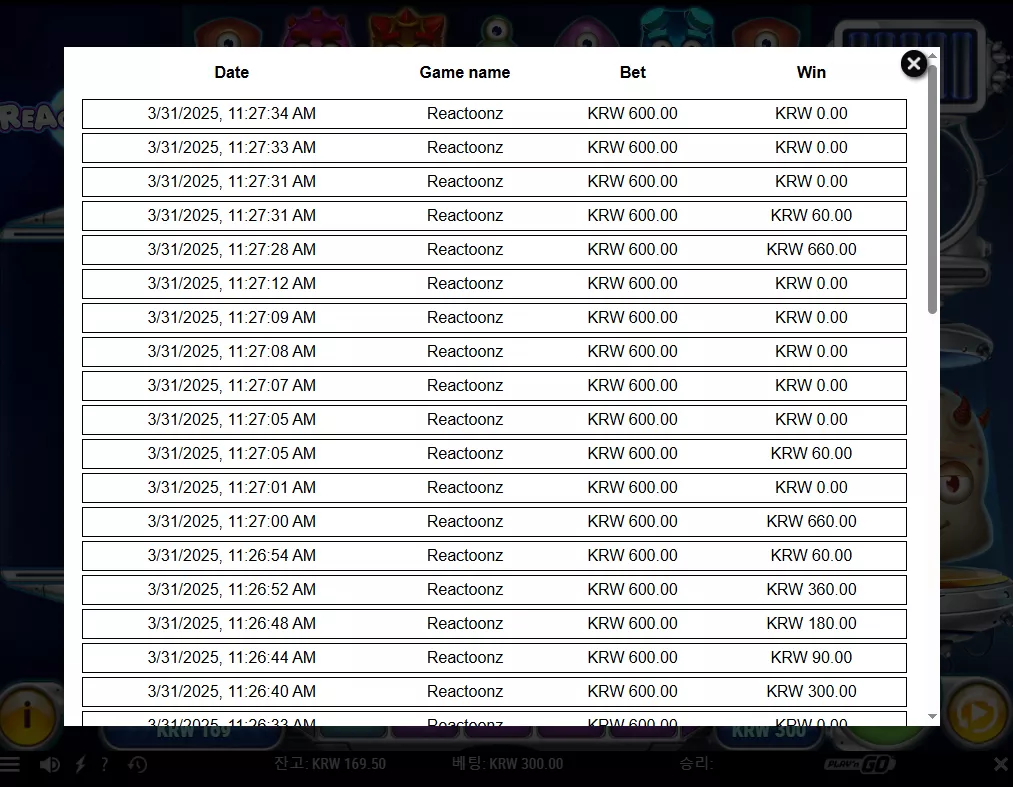The image size is (1013, 787).
Task: Click KRW 300.00 win amount
Action: 811,691
